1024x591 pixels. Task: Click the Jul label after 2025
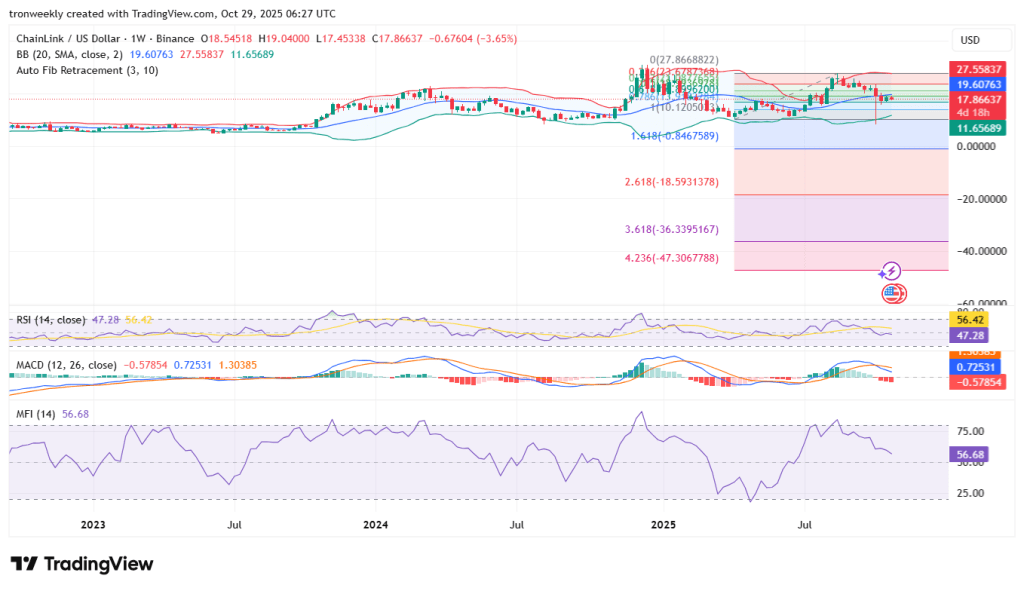(805, 524)
